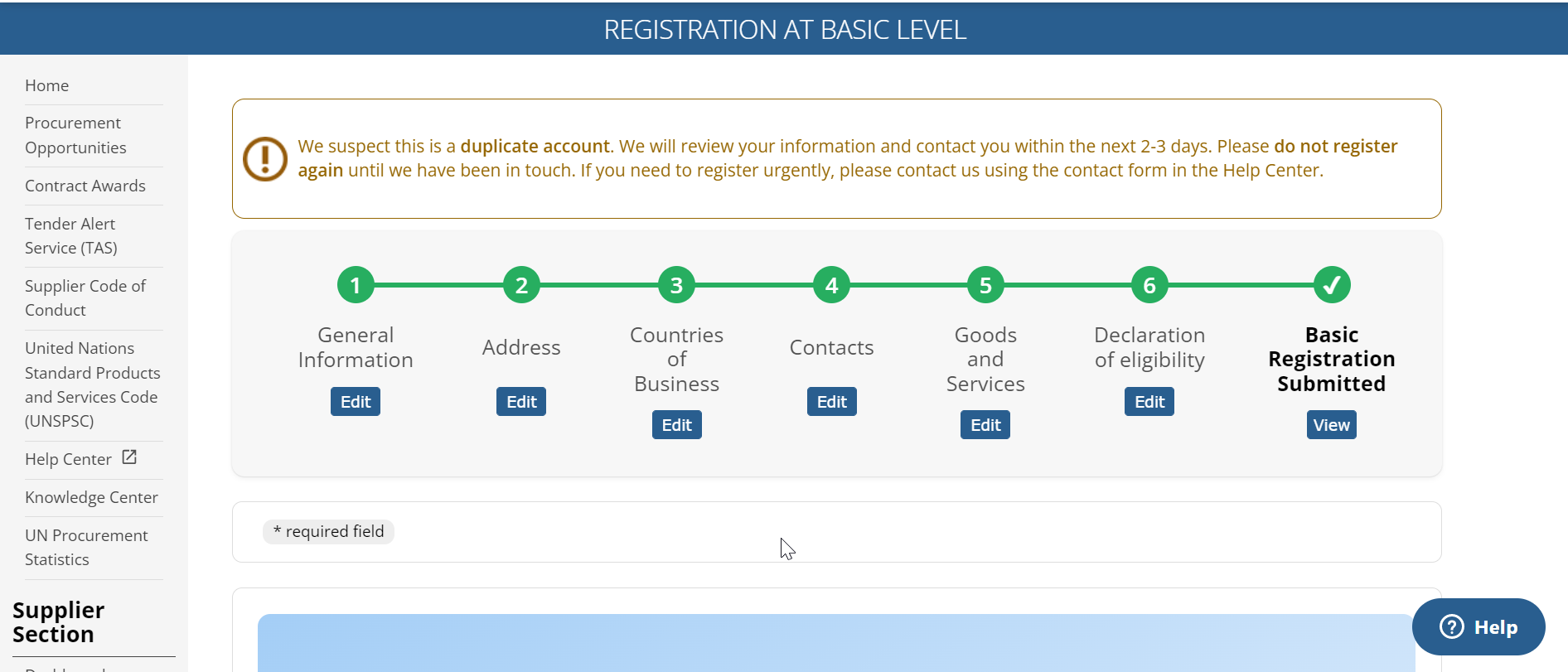Click the Registration at Basic Level title
Image resolution: width=1568 pixels, height=672 pixels.
pyautogui.click(x=785, y=30)
